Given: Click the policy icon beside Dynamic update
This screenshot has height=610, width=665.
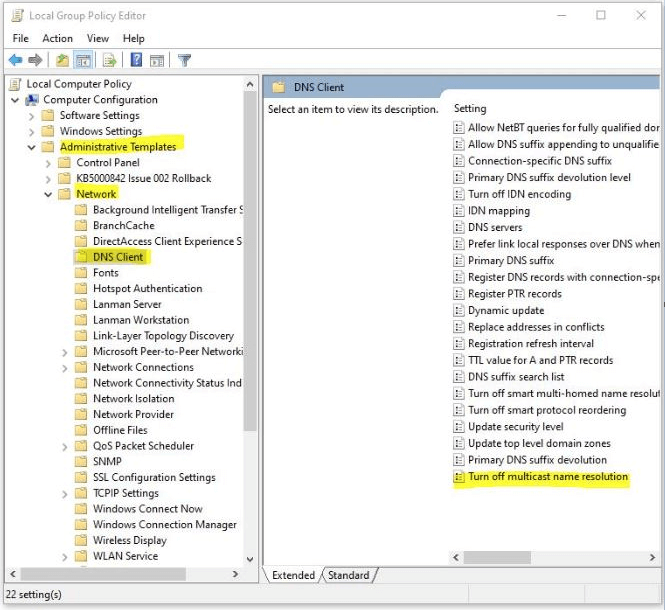Looking at the screenshot, I should [x=458, y=311].
